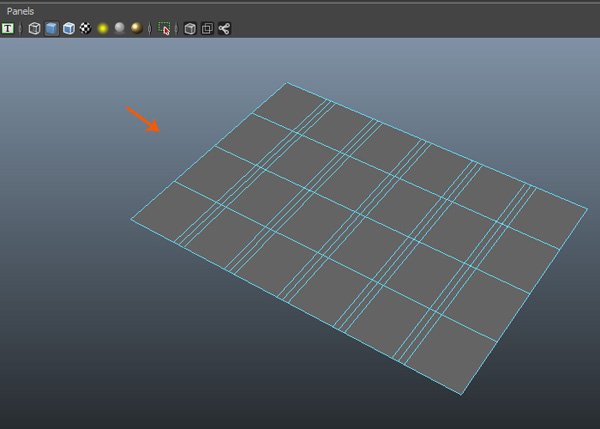Toggle X-Ray Joints icon
Screen dimensions: 600x429
224,28
